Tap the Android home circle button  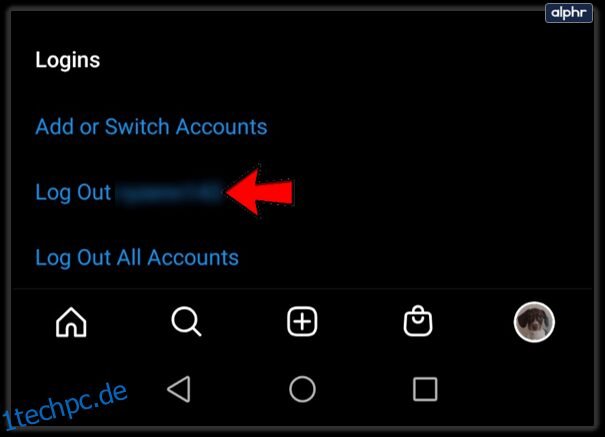302,389
